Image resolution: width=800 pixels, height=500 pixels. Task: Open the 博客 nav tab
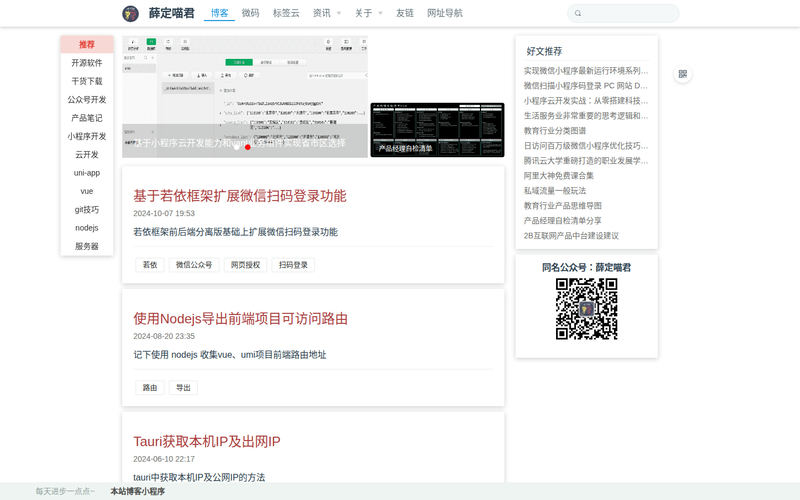(219, 13)
